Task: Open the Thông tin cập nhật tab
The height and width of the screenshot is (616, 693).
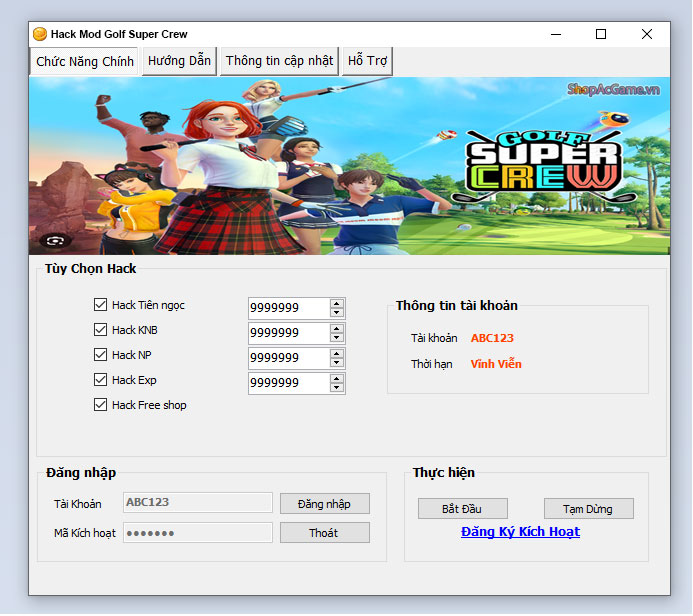Action: 279,61
